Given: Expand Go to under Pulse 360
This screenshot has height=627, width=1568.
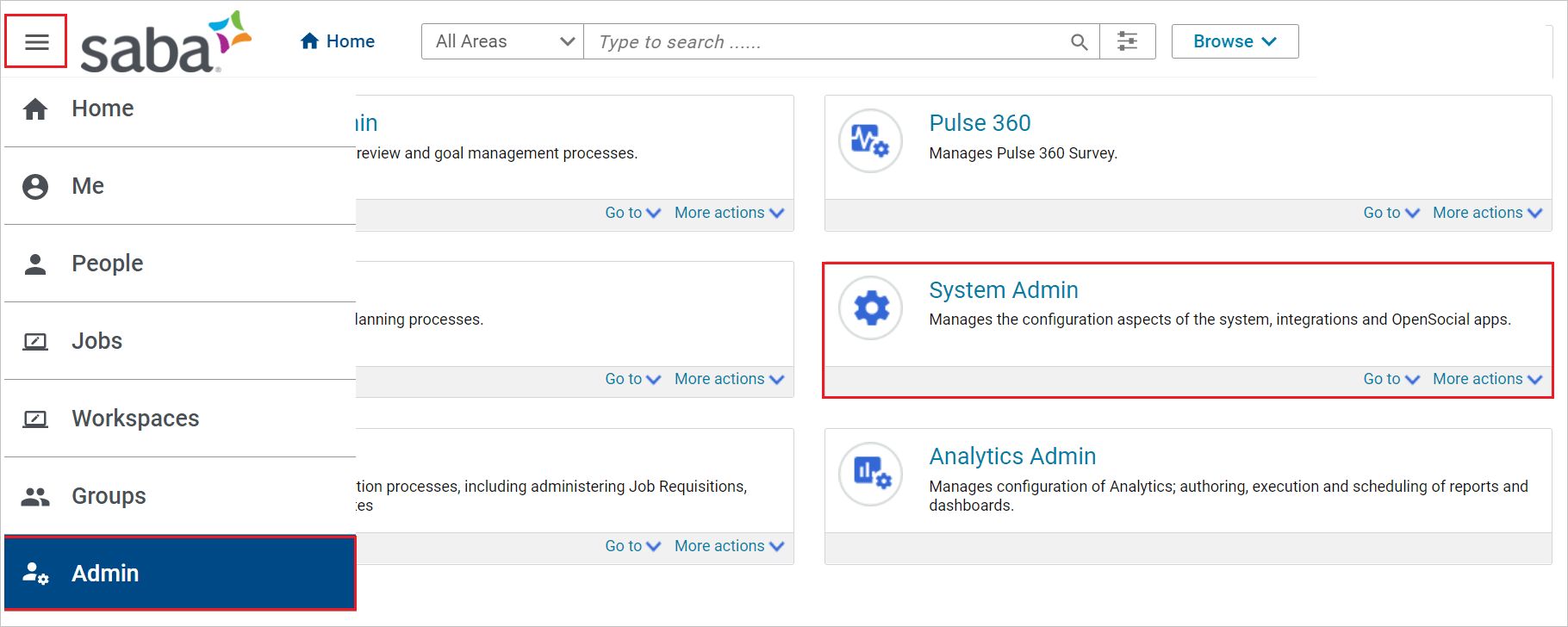Looking at the screenshot, I should pos(1391,213).
